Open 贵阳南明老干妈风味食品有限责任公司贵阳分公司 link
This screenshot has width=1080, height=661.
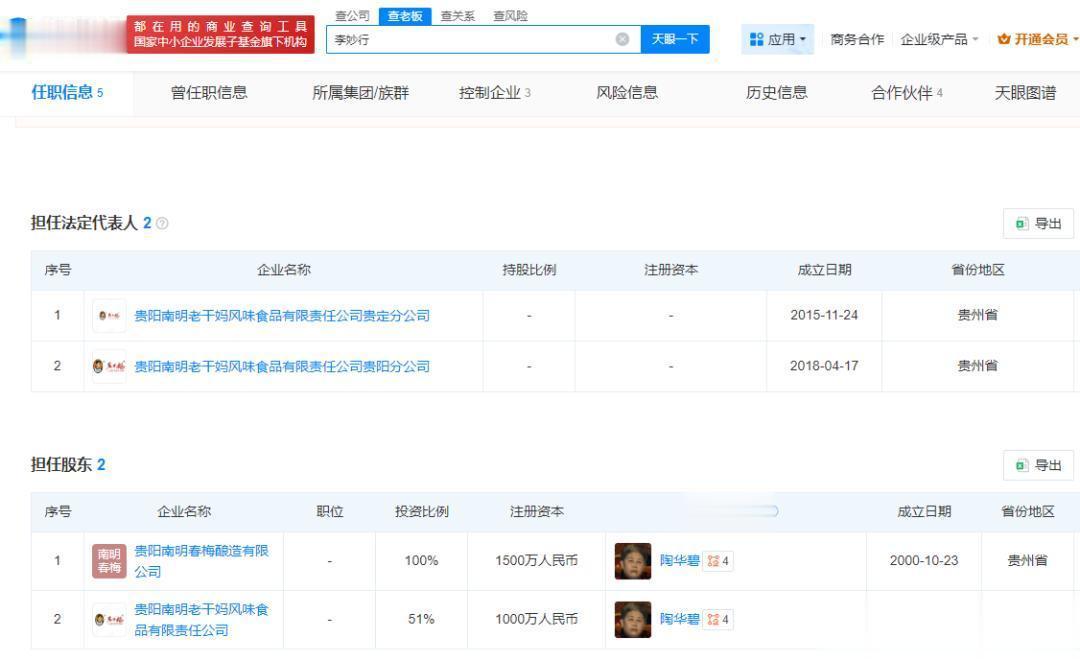282,366
